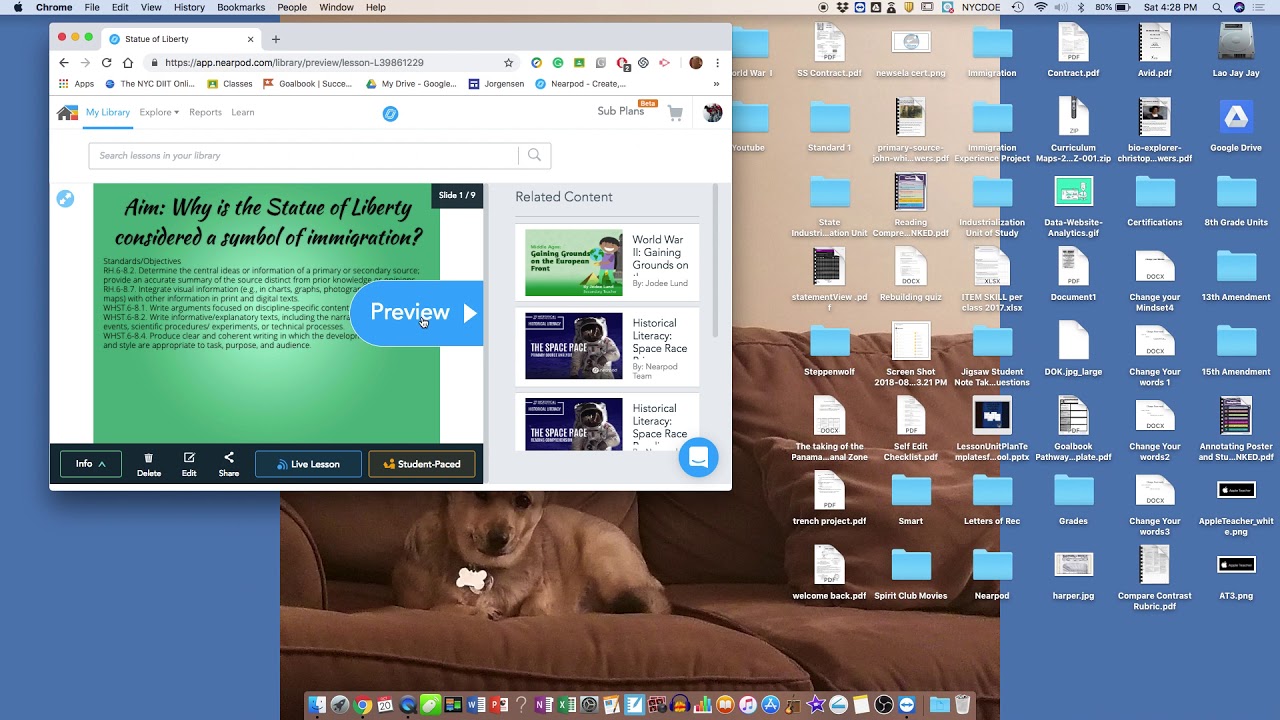Delete the lesson with trash icon

click(x=149, y=464)
